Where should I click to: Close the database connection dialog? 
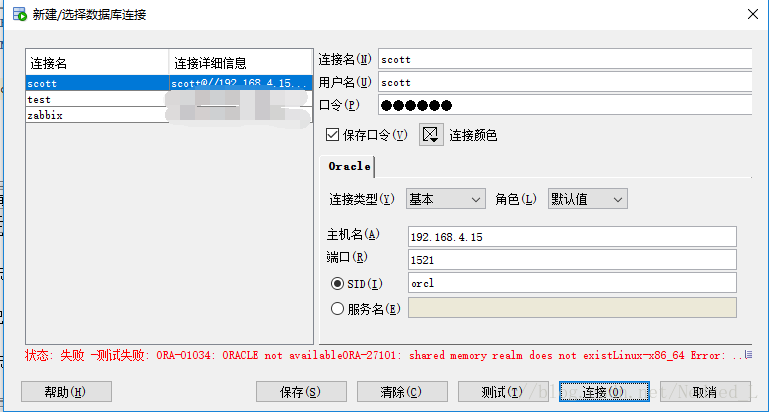[x=752, y=14]
